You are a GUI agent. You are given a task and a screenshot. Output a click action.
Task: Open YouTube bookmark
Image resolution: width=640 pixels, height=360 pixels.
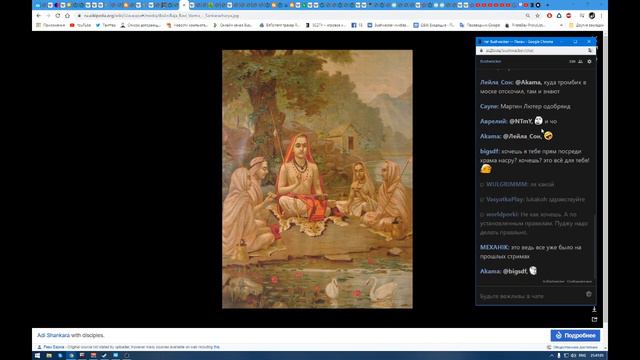80,25
